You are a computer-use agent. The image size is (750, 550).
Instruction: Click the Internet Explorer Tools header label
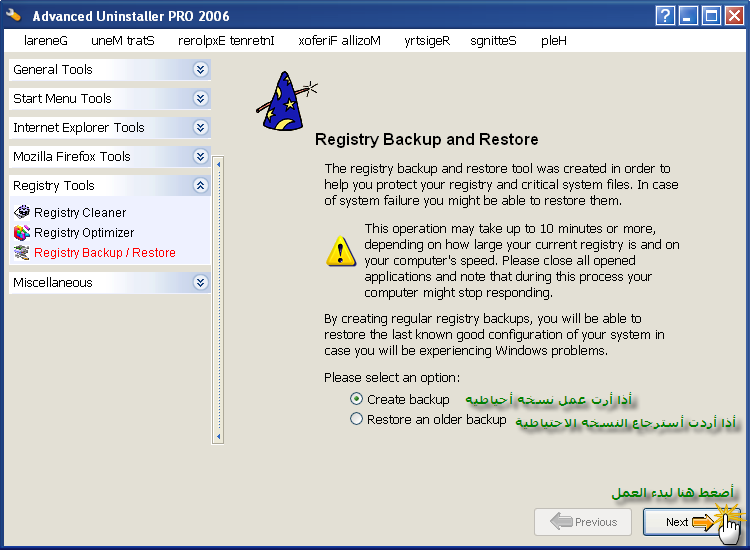click(79, 127)
